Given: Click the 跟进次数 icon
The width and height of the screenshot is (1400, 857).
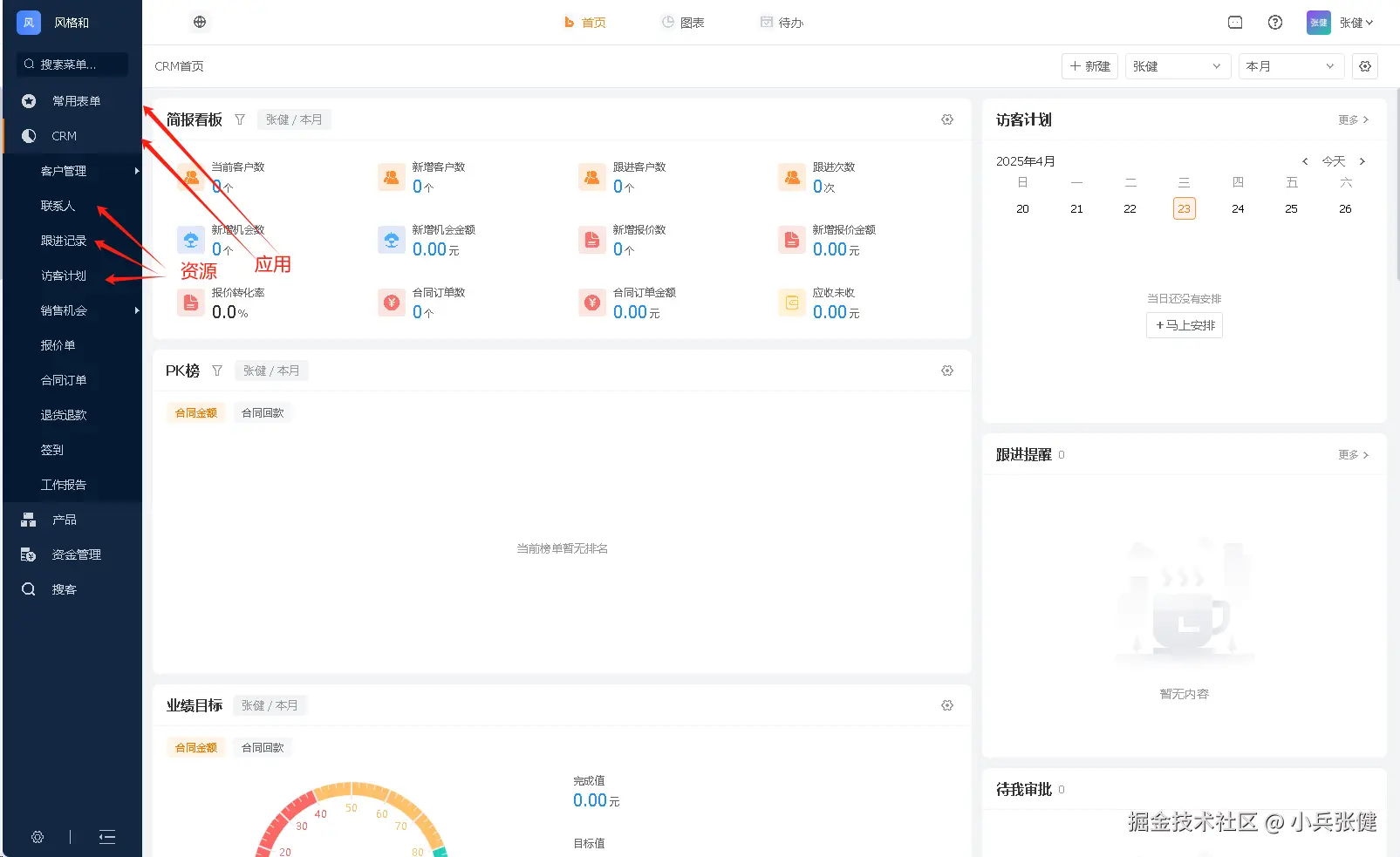Looking at the screenshot, I should coord(792,177).
